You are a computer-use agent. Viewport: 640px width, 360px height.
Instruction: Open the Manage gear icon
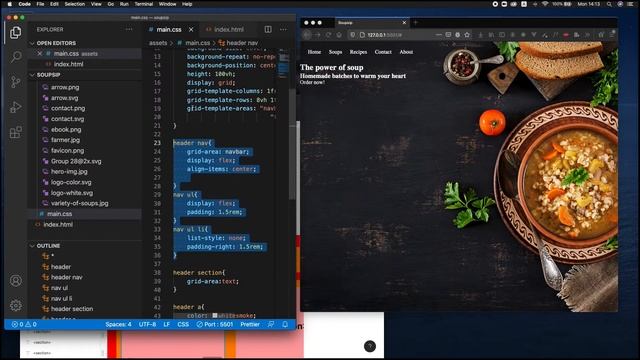16,305
